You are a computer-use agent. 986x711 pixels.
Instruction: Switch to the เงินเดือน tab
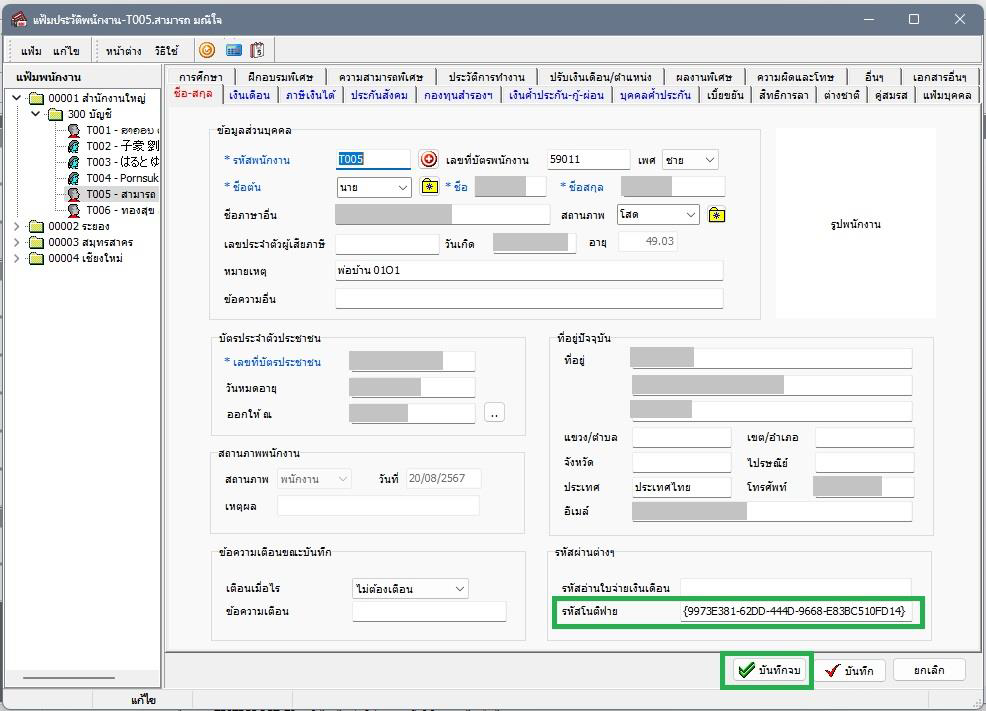coord(249,95)
